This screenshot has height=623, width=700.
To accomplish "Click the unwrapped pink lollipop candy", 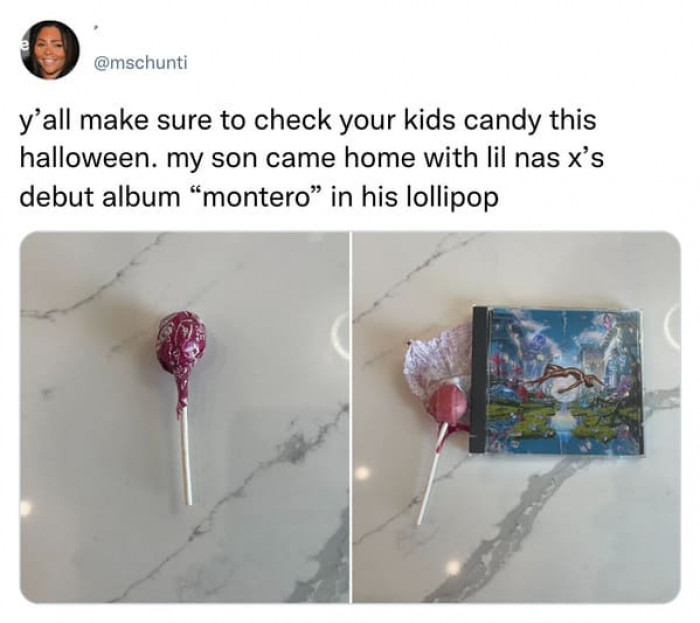I will click(x=448, y=403).
